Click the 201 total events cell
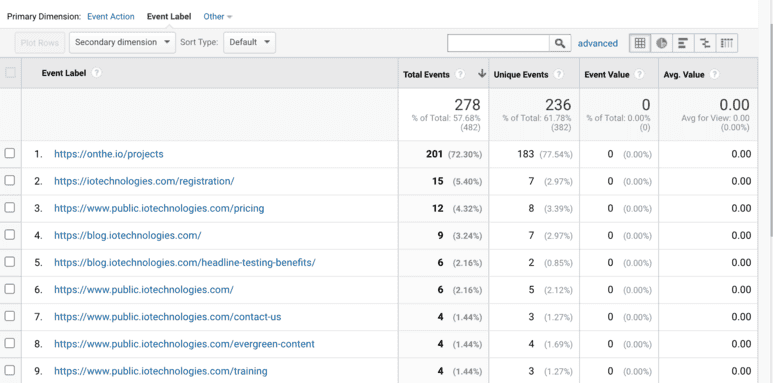This screenshot has width=773, height=383. click(x=434, y=154)
